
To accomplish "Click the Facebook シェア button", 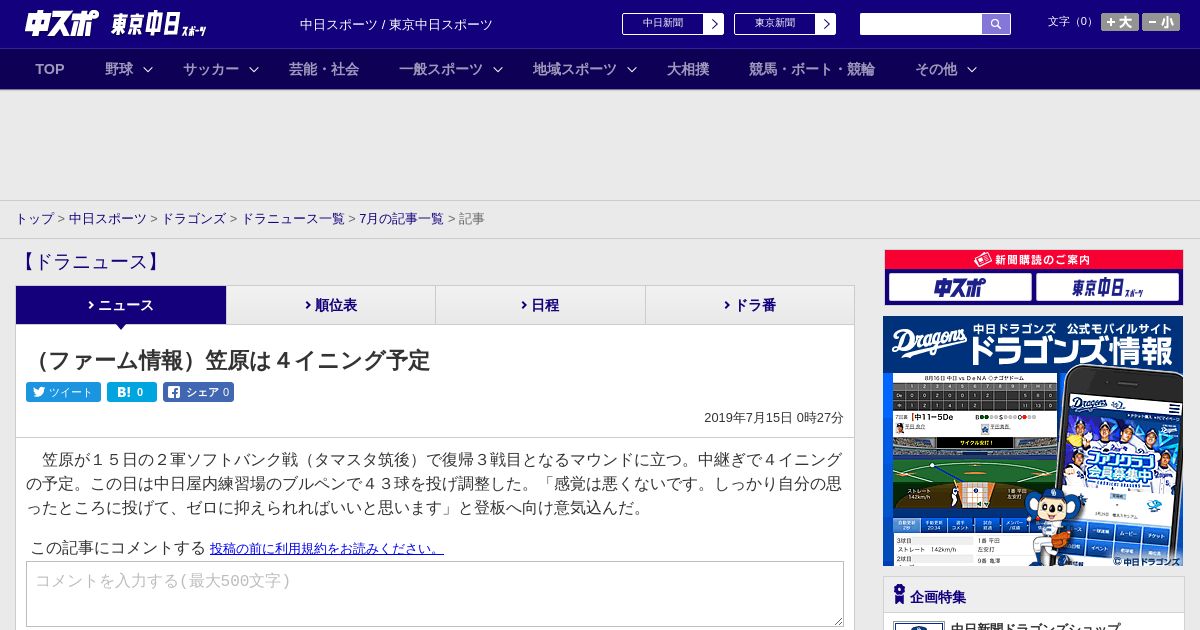I will coord(198,392).
